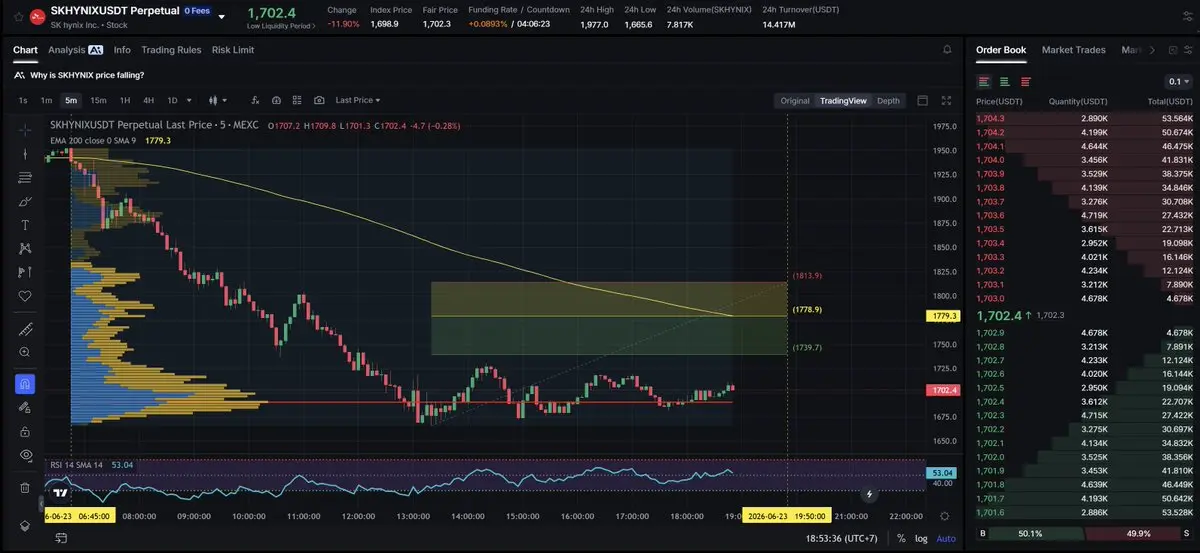The width and height of the screenshot is (1200, 553).
Task: Activate the magnet snap mode tool
Action: [25, 384]
